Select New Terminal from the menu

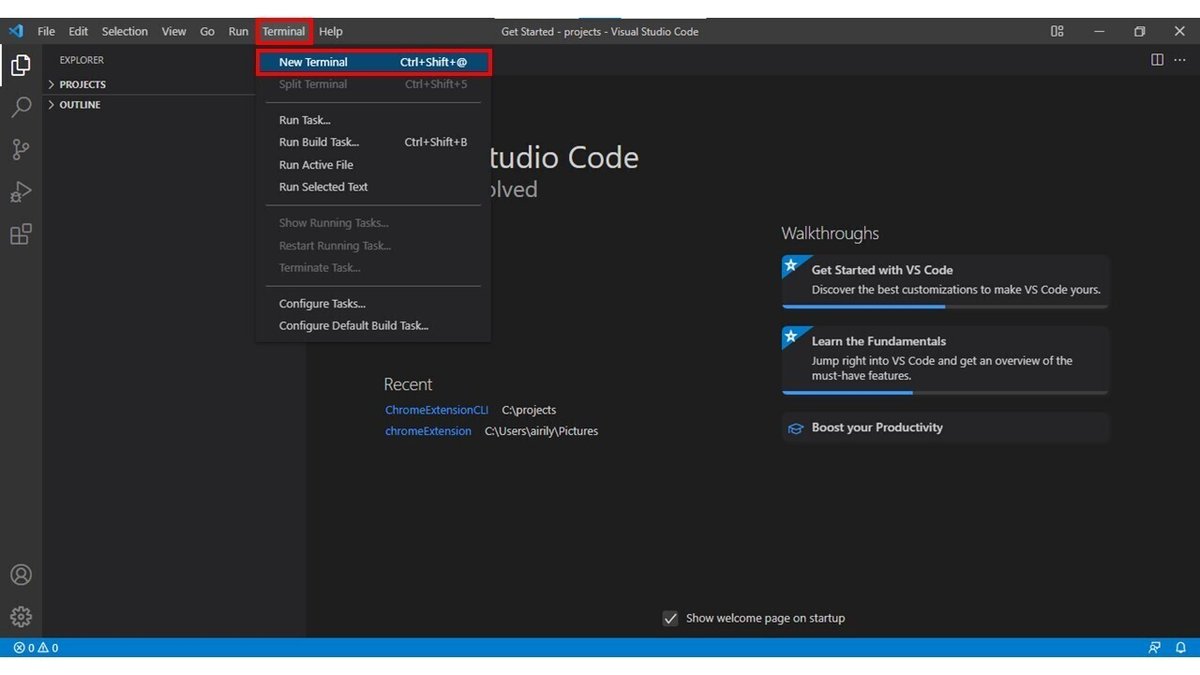pos(373,62)
